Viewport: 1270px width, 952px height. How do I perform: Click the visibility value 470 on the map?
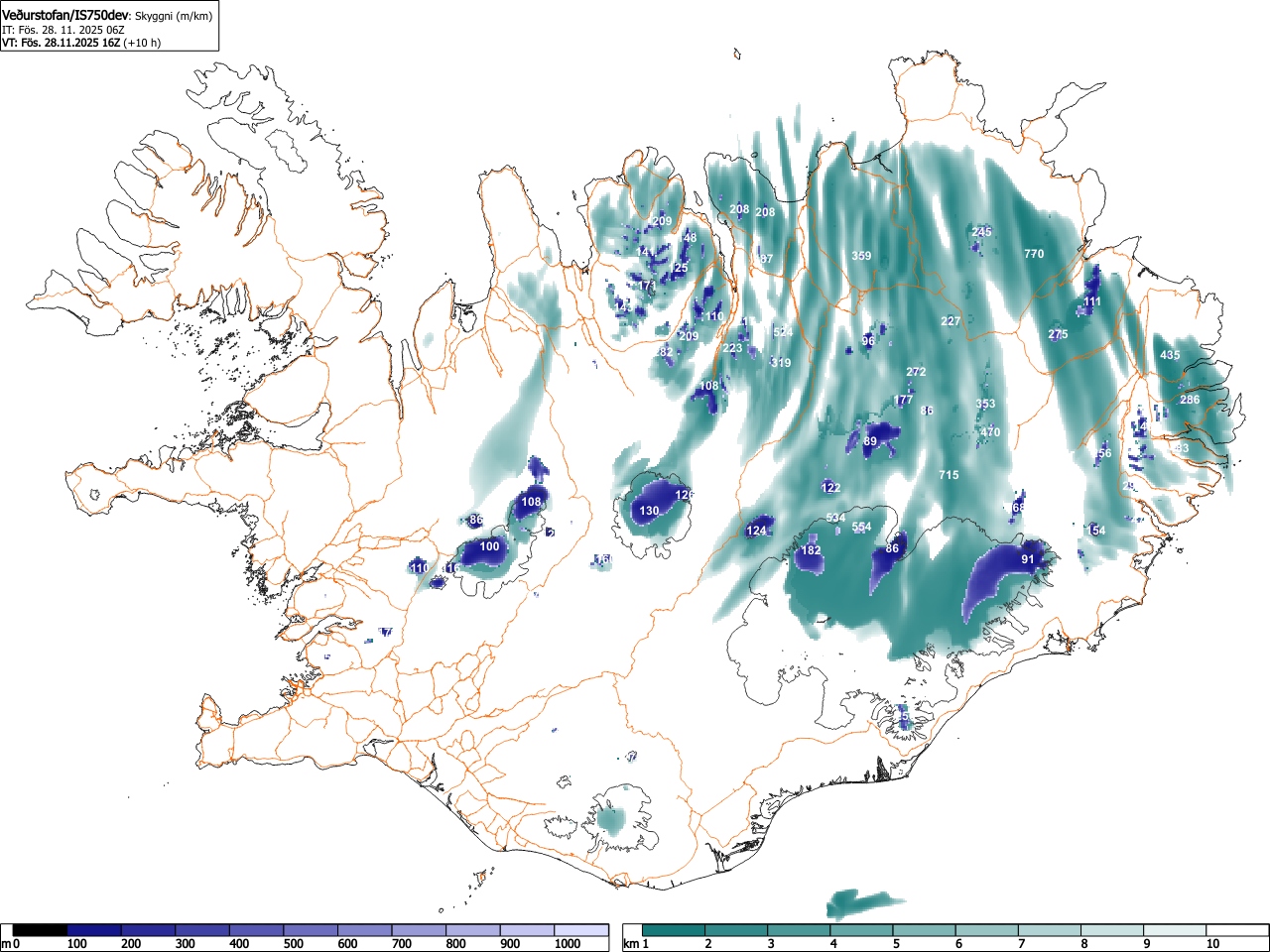[x=990, y=432]
